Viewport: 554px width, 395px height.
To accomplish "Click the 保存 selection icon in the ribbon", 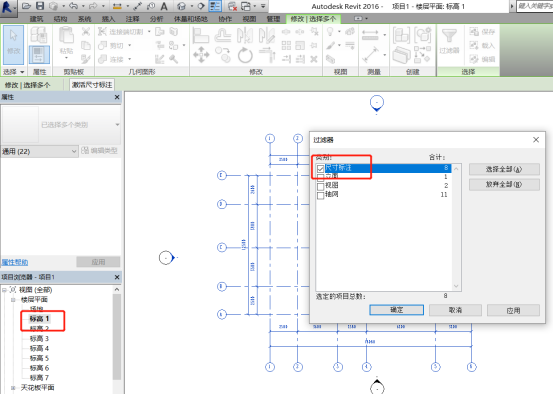I will pyautogui.click(x=482, y=32).
